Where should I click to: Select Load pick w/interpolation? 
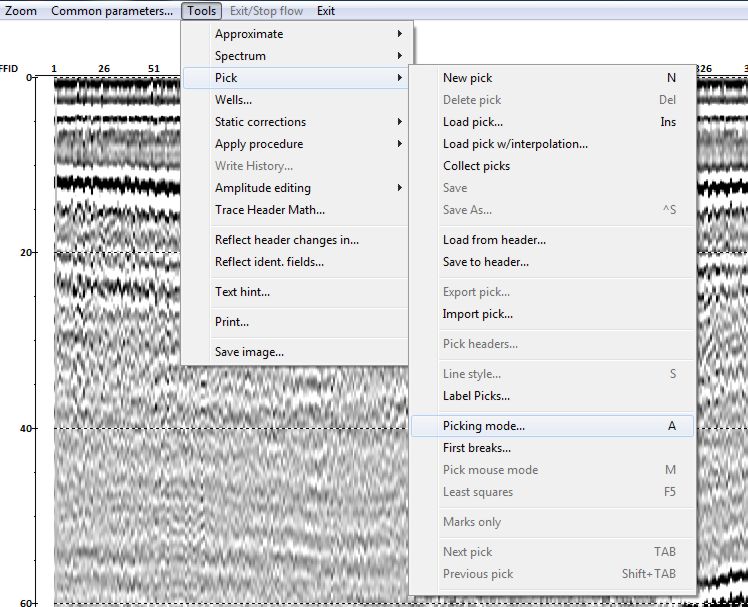point(552,144)
